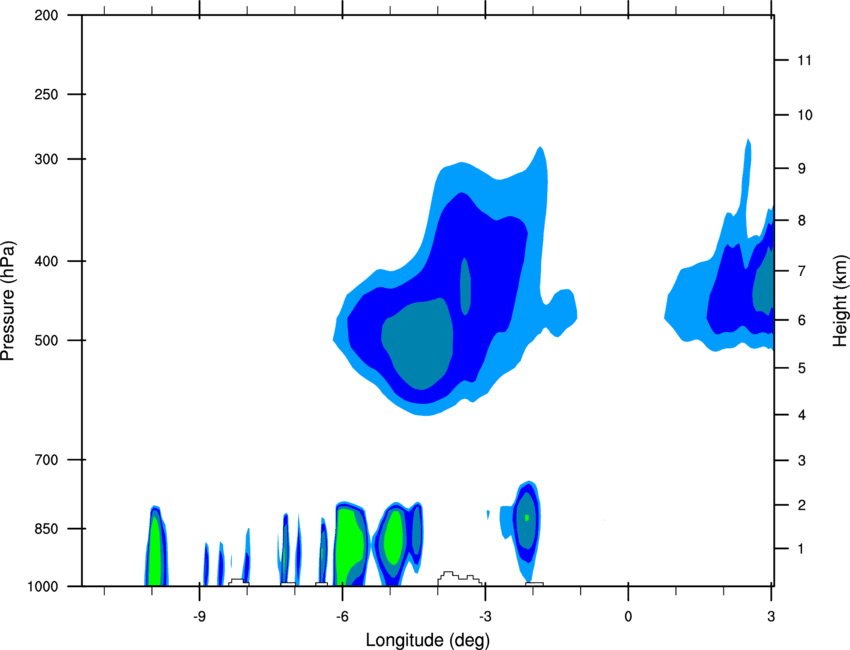
Task: Click the 10 km height label
Action: click(x=804, y=115)
